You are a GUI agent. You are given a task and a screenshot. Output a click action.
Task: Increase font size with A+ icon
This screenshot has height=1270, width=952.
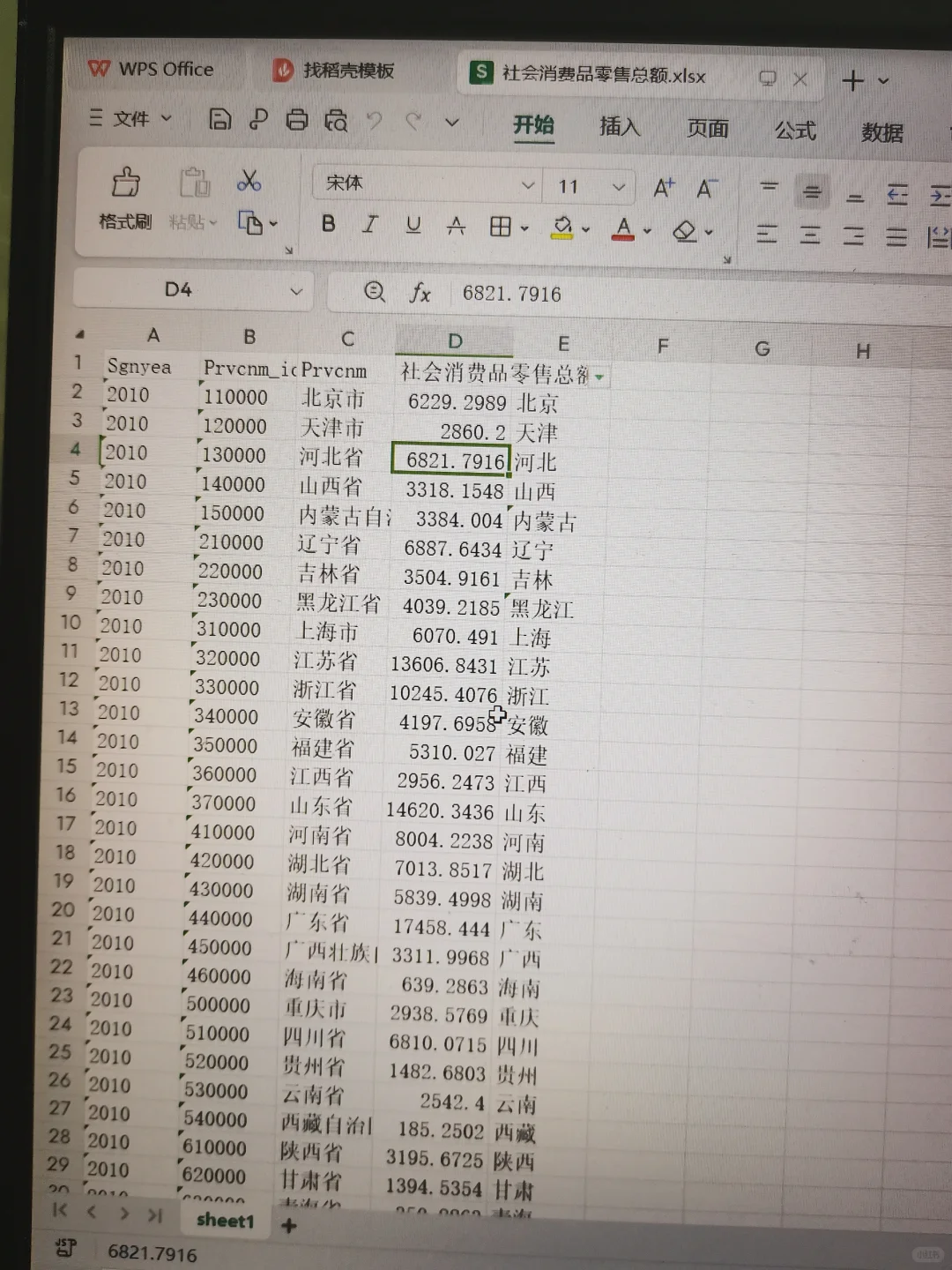[x=663, y=187]
